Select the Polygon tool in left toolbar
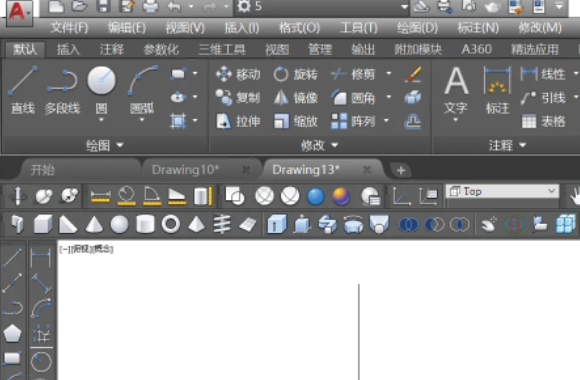This screenshot has height=380, width=580. click(x=12, y=333)
